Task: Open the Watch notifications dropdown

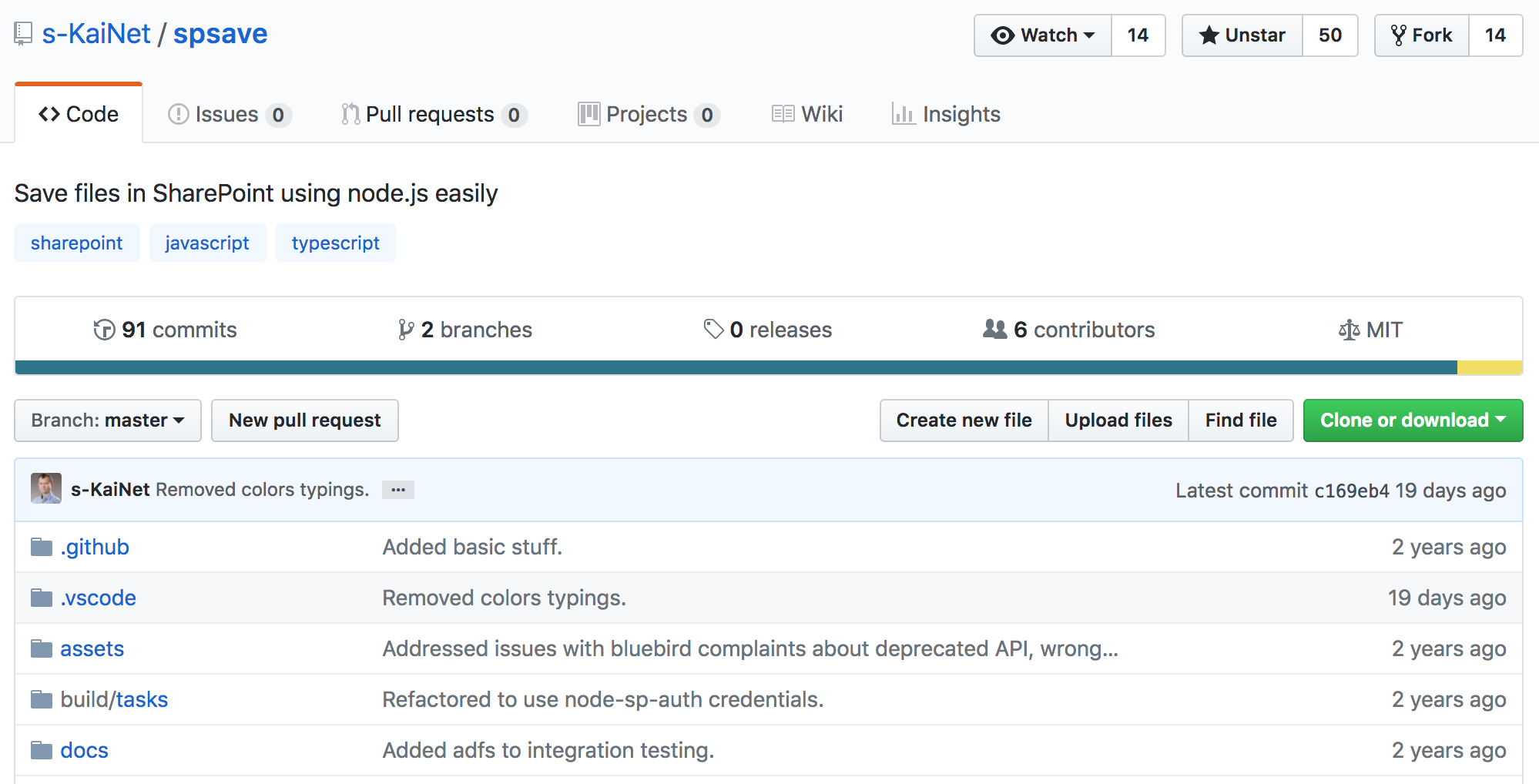Action: point(1043,35)
